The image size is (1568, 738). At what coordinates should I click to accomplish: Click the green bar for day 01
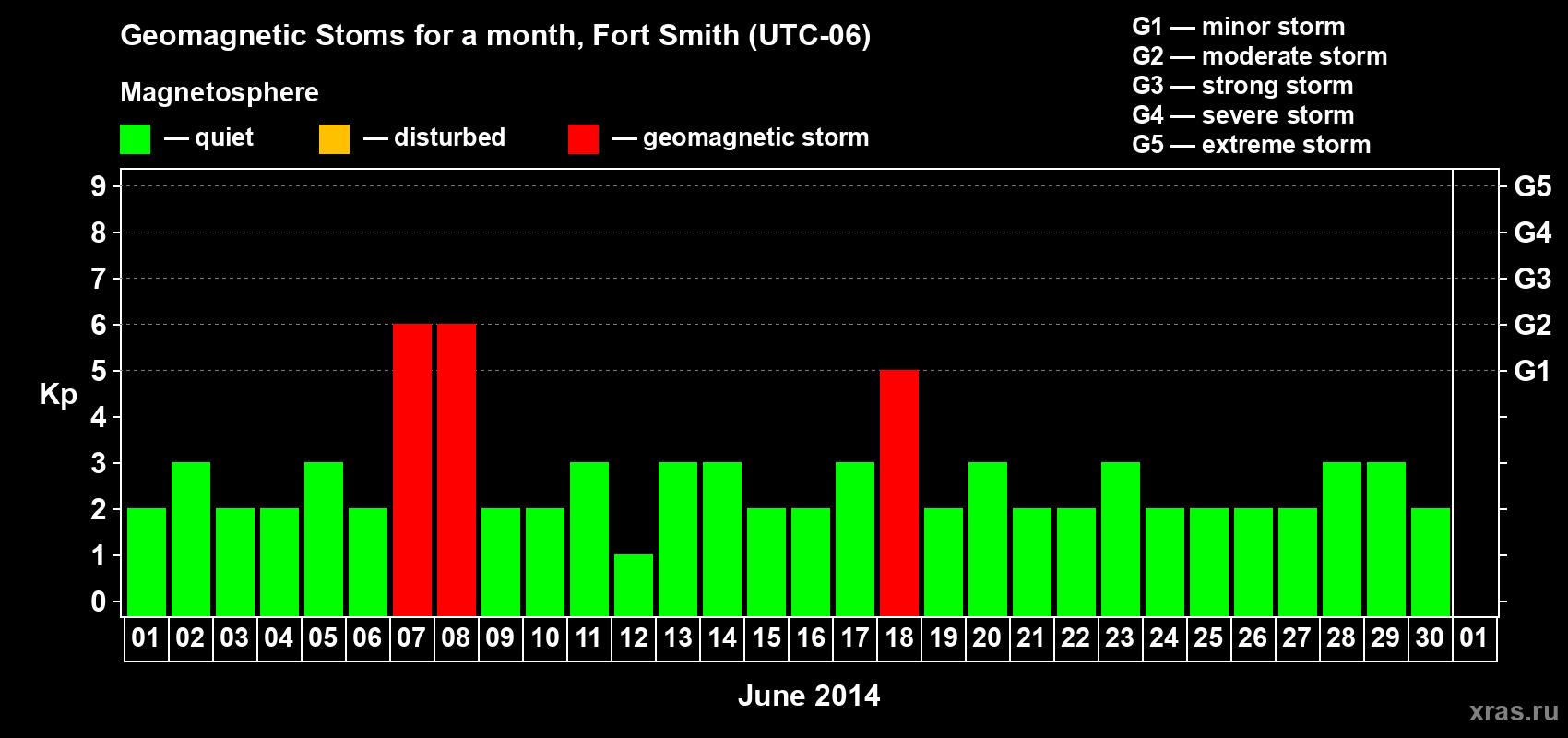[x=147, y=562]
